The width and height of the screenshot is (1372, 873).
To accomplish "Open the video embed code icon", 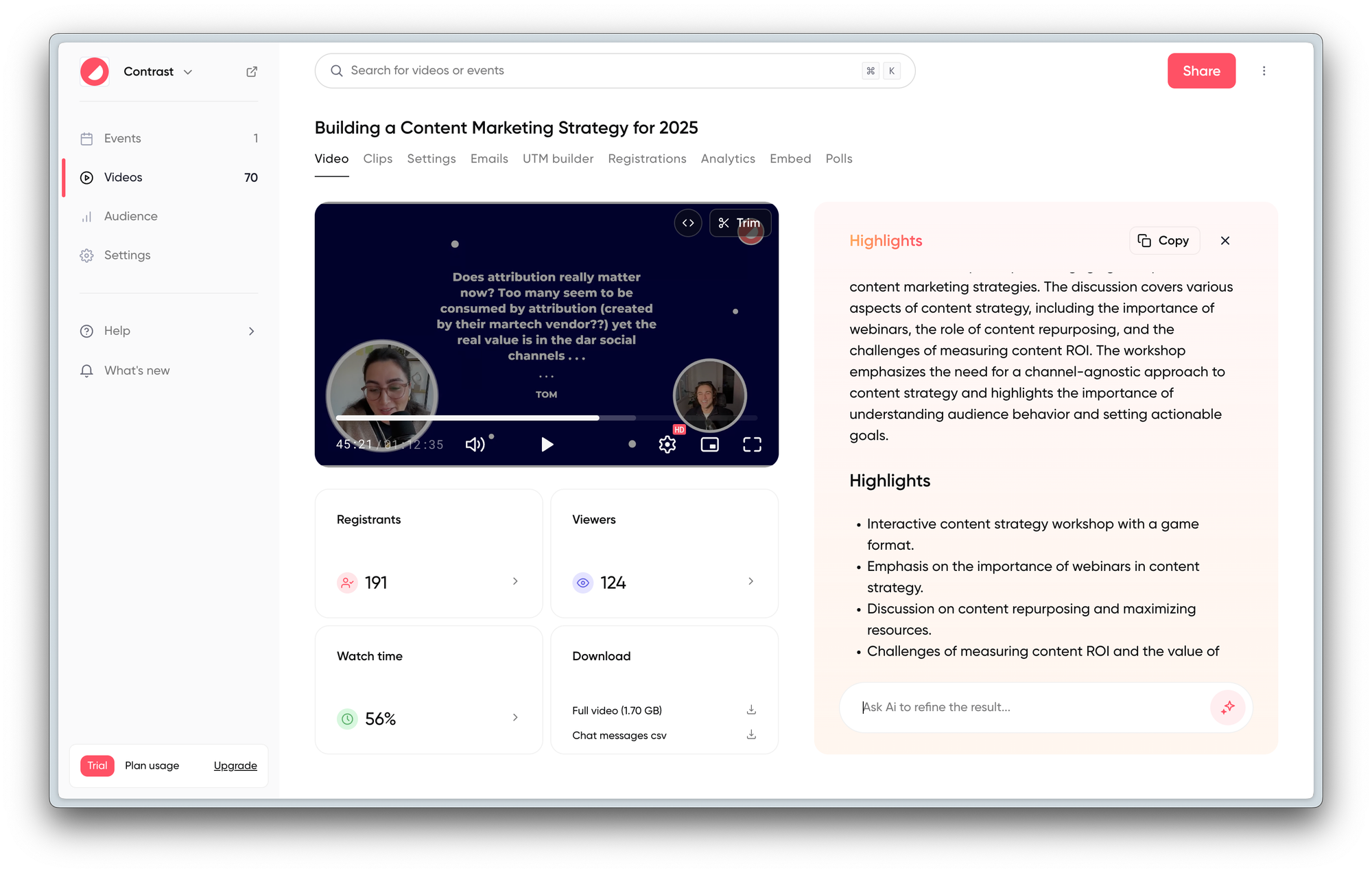I will point(688,223).
